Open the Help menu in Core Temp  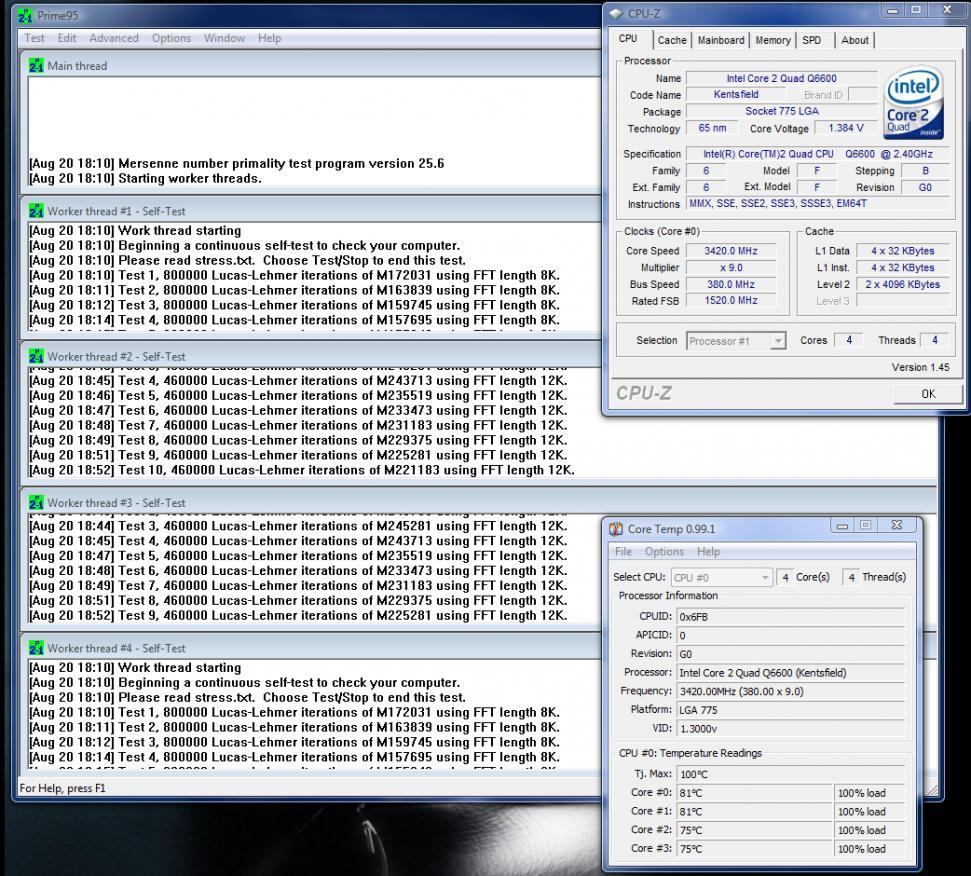(708, 552)
